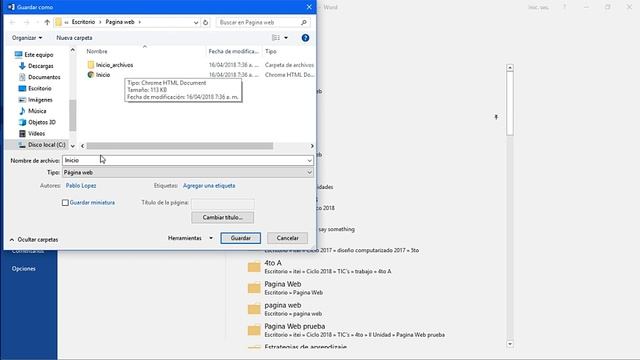Open the Tipo Página web dropdown
The image size is (640, 360).
coord(188,173)
